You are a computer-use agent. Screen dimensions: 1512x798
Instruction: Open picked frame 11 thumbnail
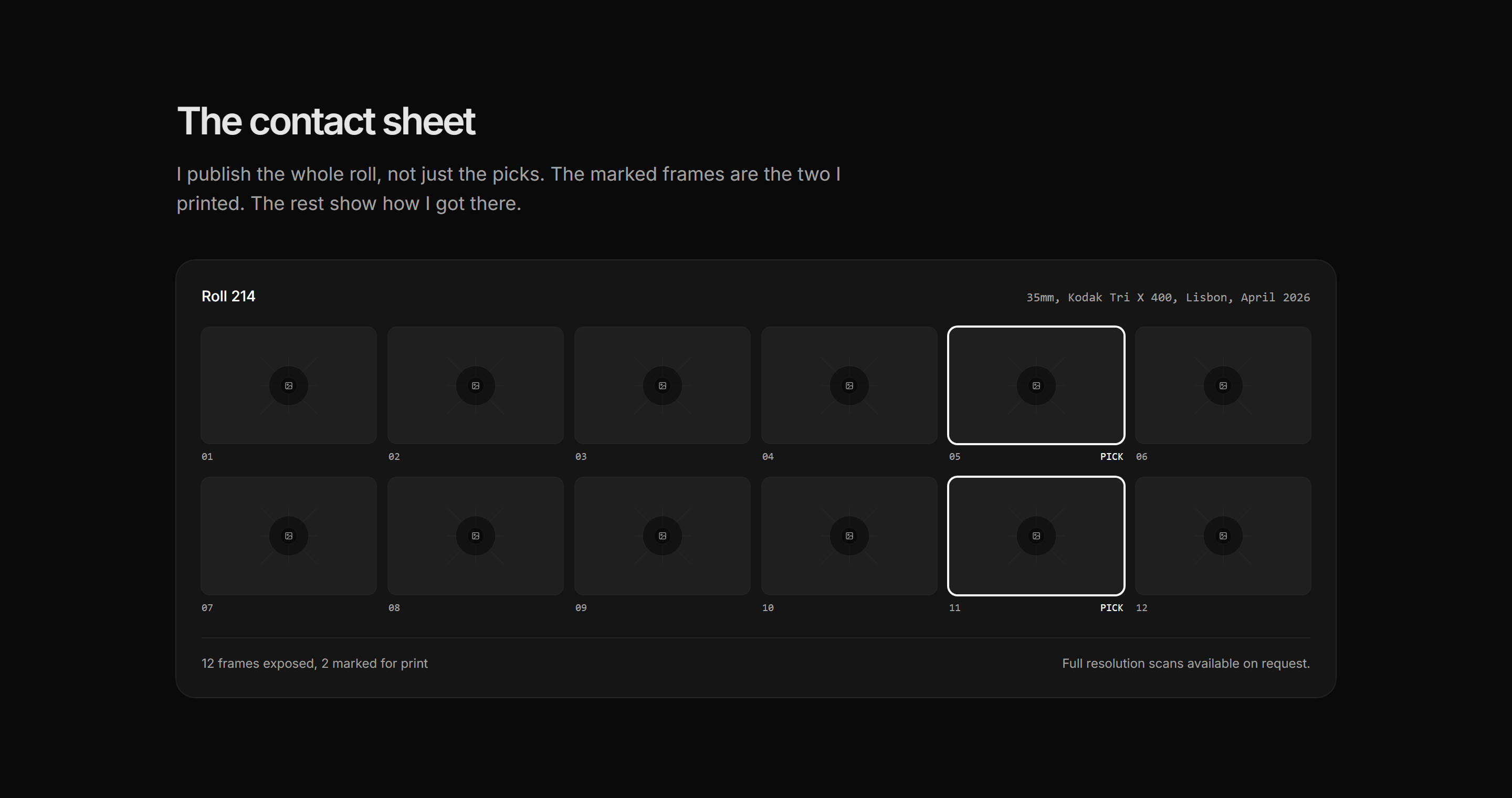point(1036,535)
